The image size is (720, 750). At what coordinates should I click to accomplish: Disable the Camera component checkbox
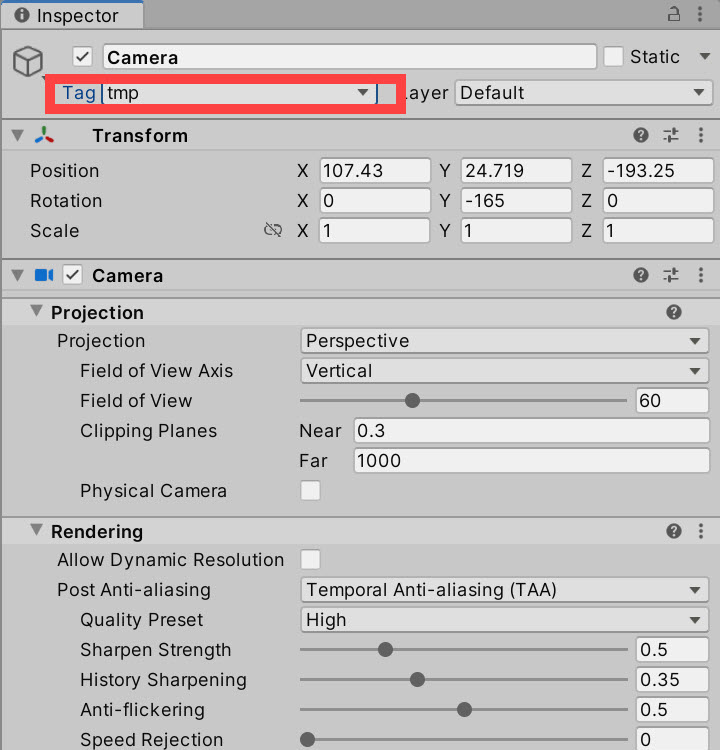coord(72,275)
